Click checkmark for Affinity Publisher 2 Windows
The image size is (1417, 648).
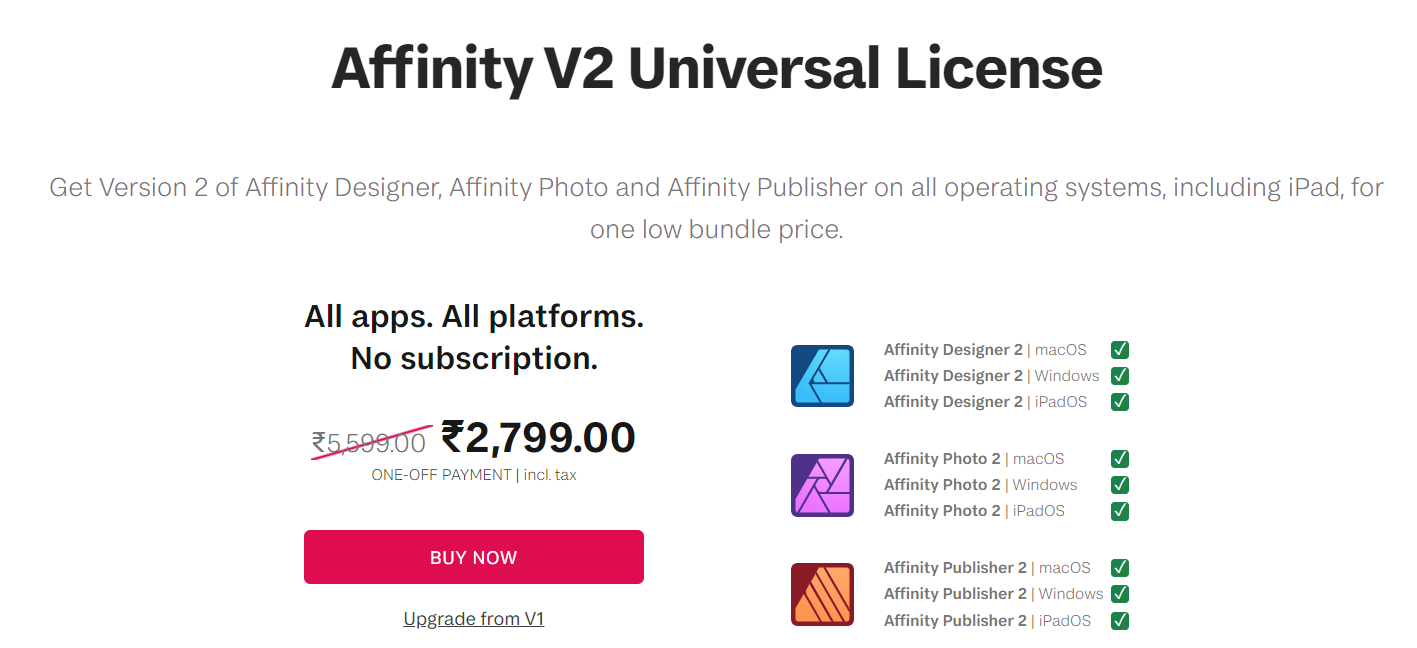coord(1120,594)
